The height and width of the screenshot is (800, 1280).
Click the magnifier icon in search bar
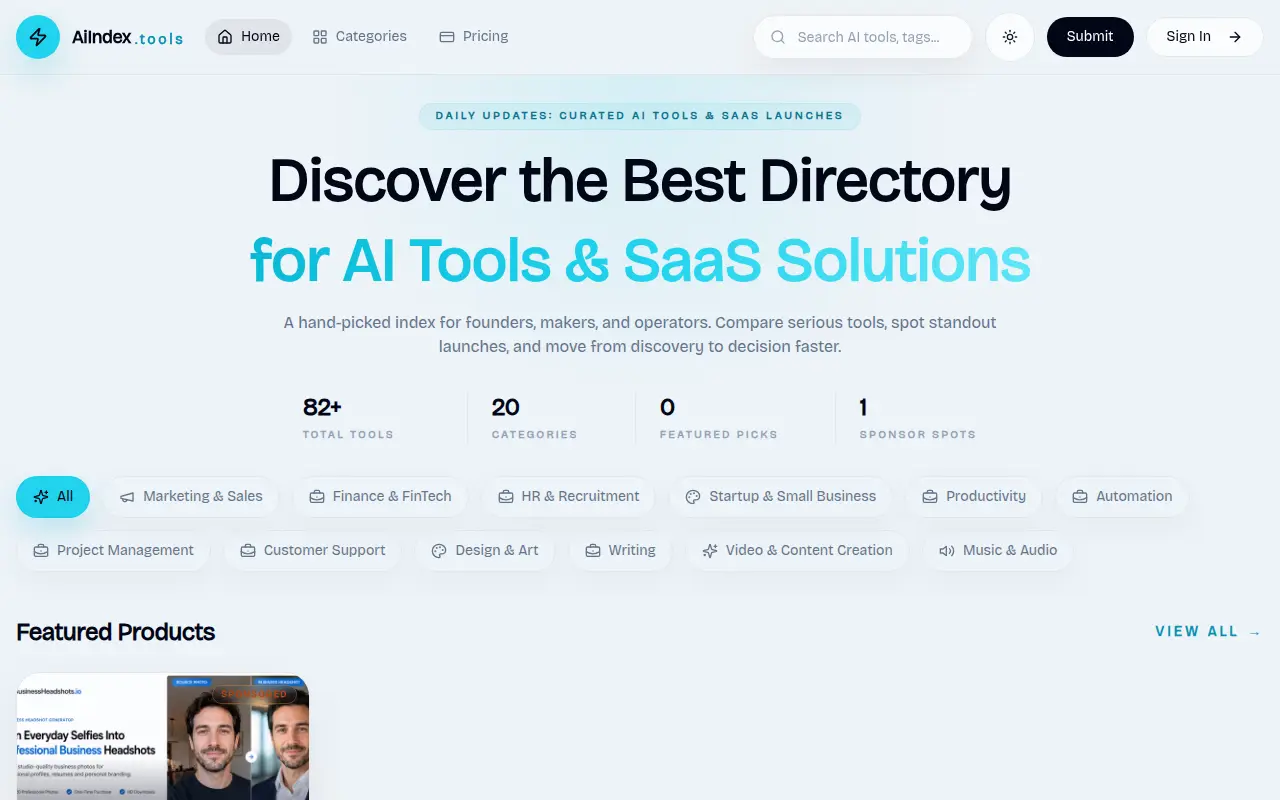point(778,37)
